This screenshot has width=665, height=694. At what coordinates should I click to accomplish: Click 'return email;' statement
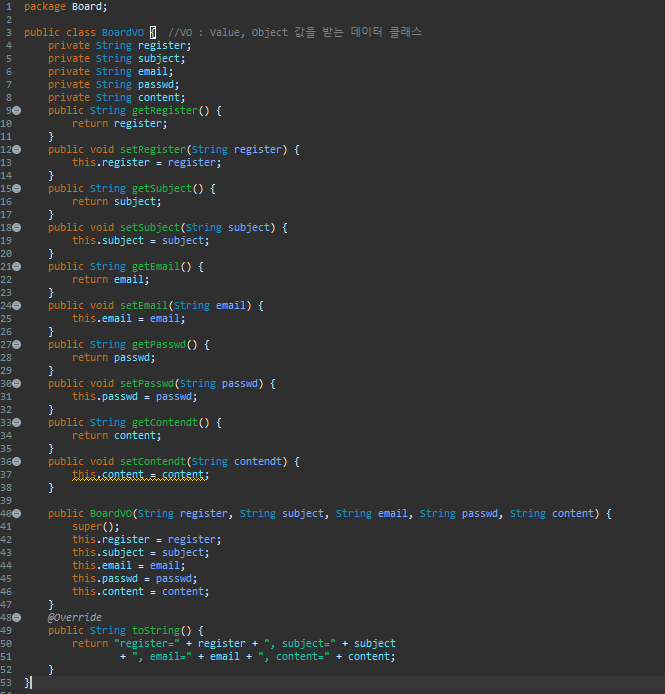click(x=111, y=280)
